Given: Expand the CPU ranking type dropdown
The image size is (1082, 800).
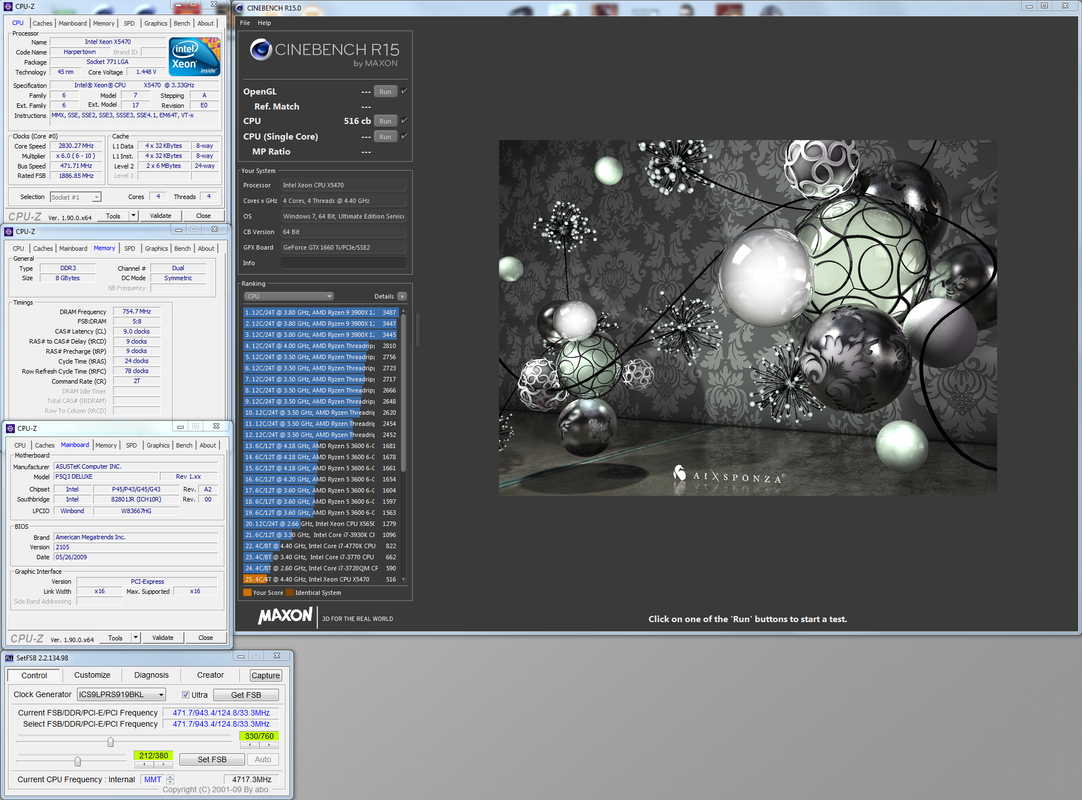Looking at the screenshot, I should (328, 296).
